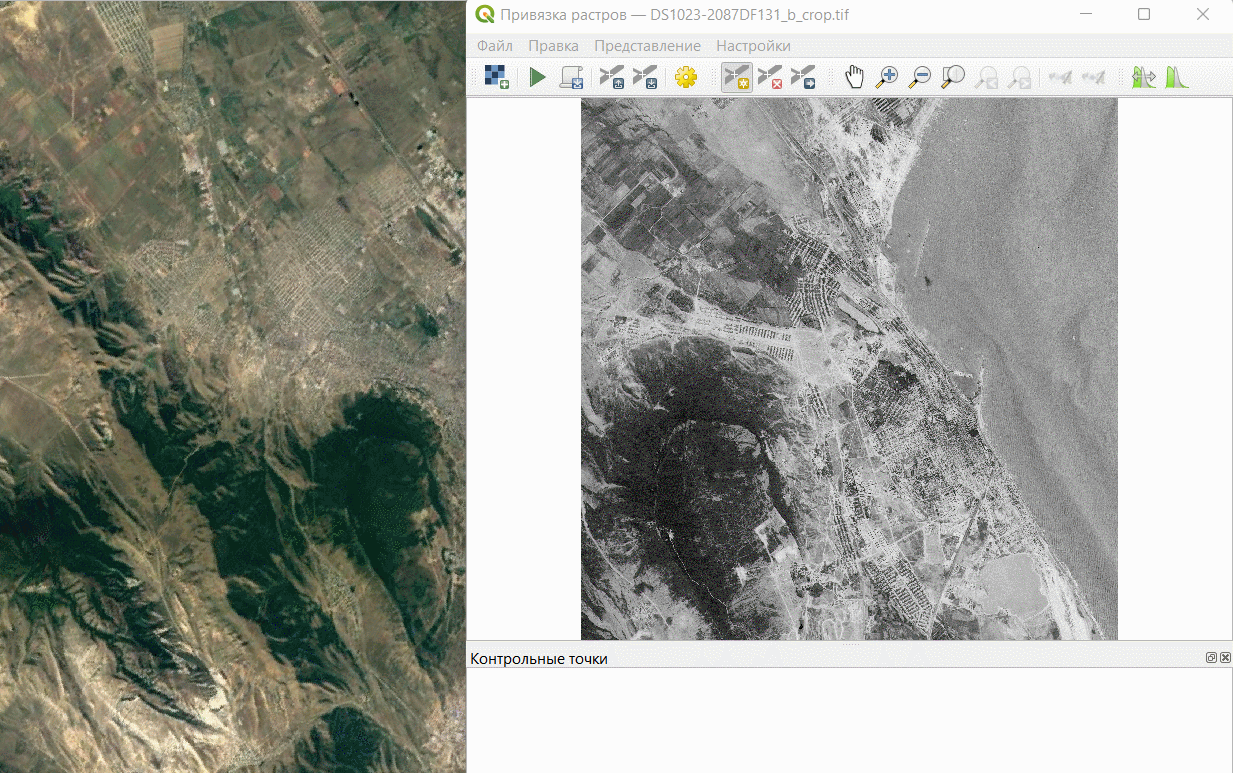
Task: Load GCP points from file
Action: 611,77
